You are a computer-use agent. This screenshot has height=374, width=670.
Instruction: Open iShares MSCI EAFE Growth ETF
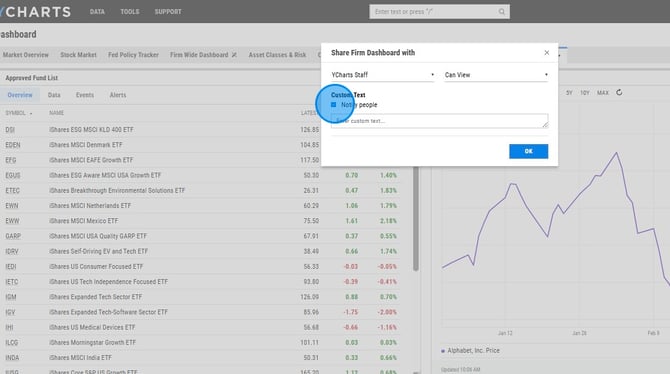91,160
